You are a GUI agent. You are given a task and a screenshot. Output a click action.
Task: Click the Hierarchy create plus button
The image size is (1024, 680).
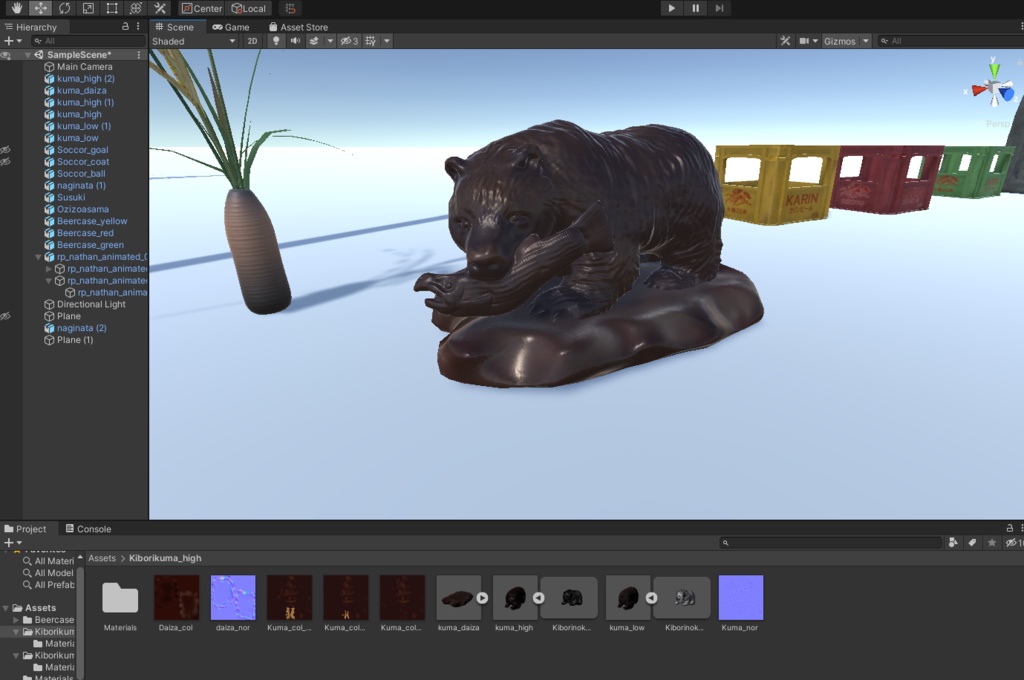coord(9,40)
